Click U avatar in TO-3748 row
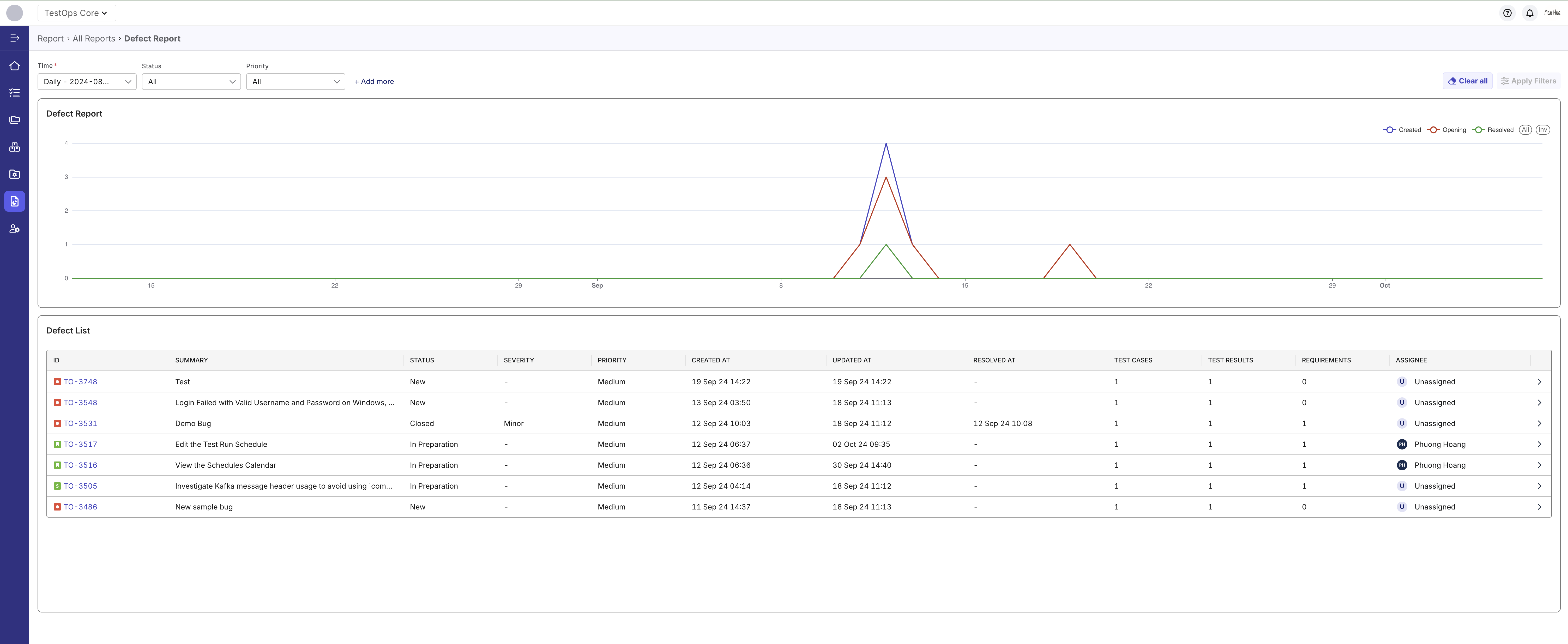This screenshot has width=1568, height=644. point(1402,382)
